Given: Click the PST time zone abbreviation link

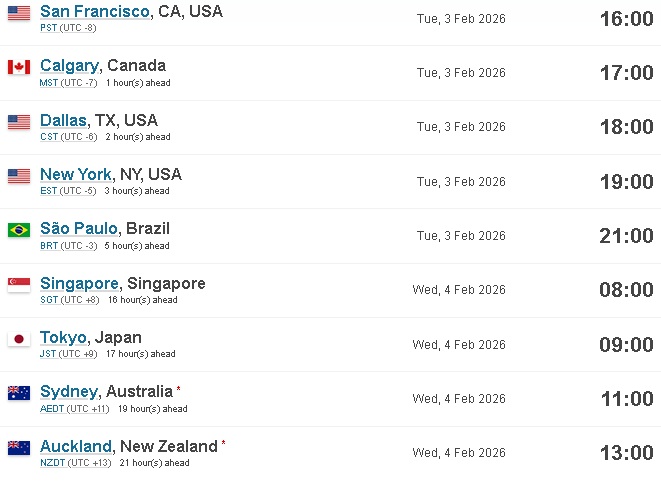Looking at the screenshot, I should coord(48,28).
